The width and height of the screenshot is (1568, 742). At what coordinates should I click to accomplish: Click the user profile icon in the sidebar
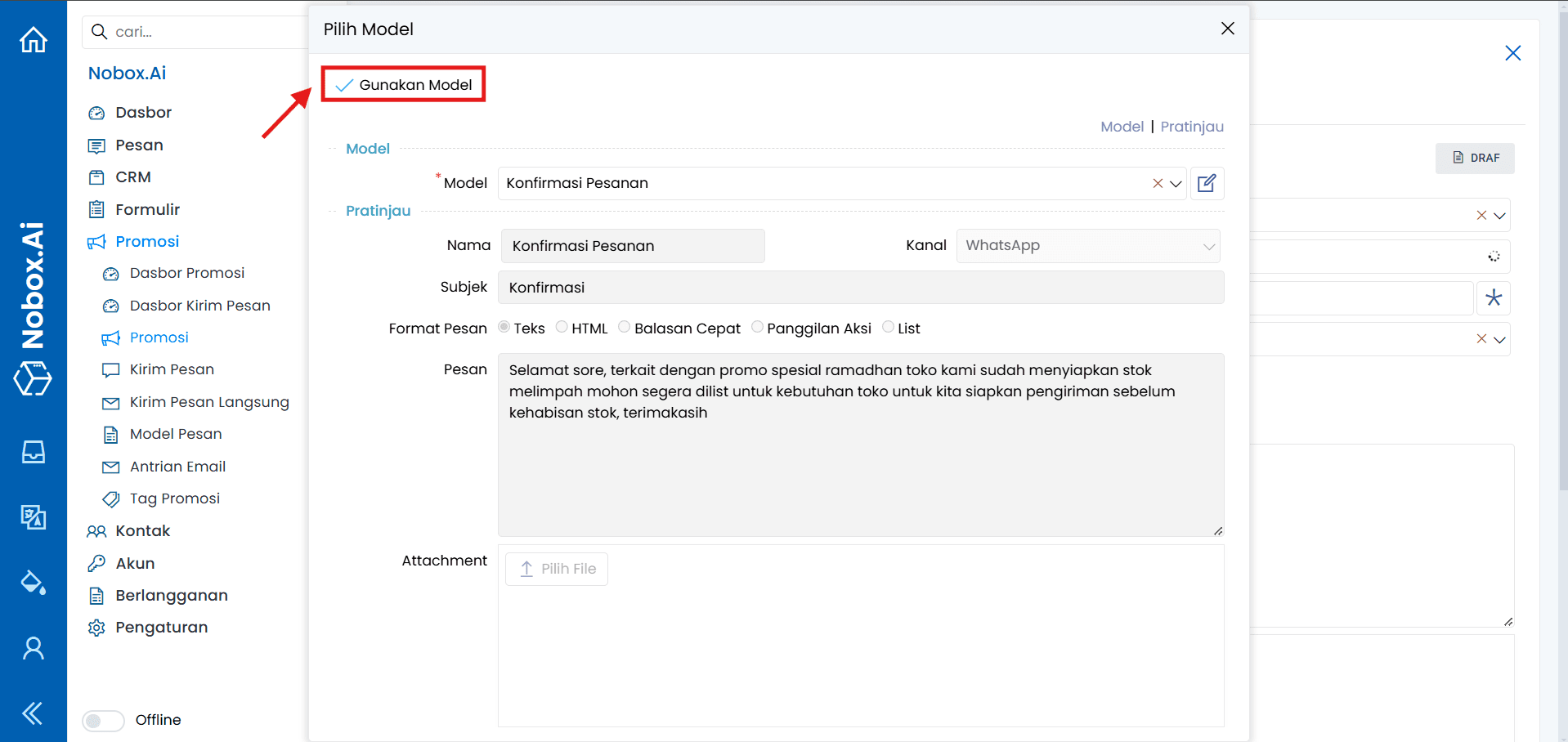[x=33, y=648]
